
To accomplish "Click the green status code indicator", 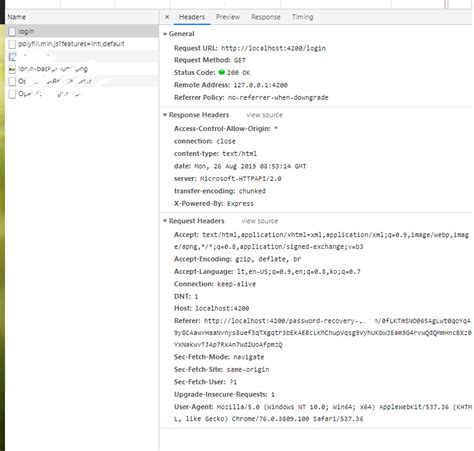I will tap(221, 72).
